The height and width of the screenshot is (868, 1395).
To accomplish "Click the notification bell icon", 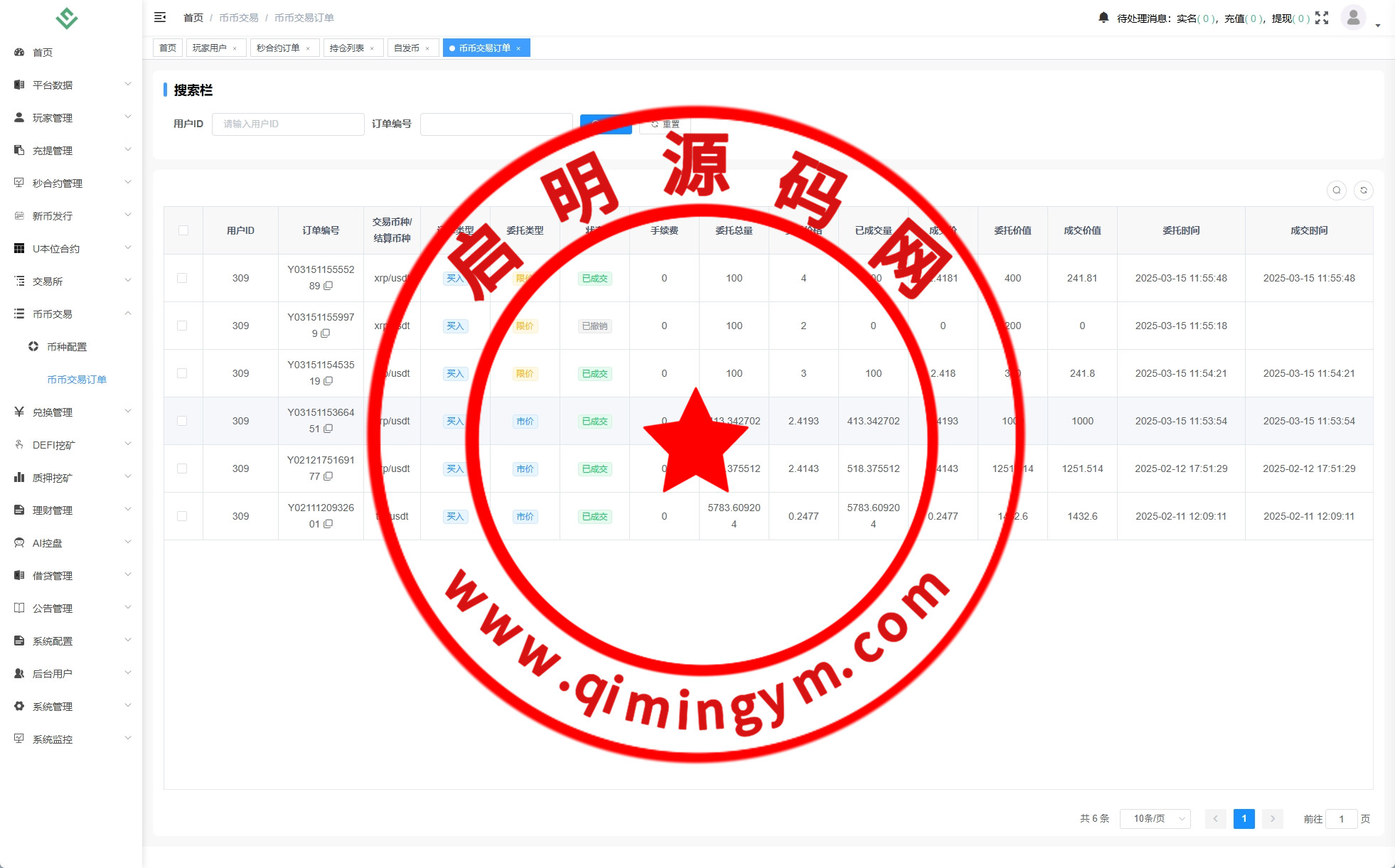I will click(x=1103, y=18).
